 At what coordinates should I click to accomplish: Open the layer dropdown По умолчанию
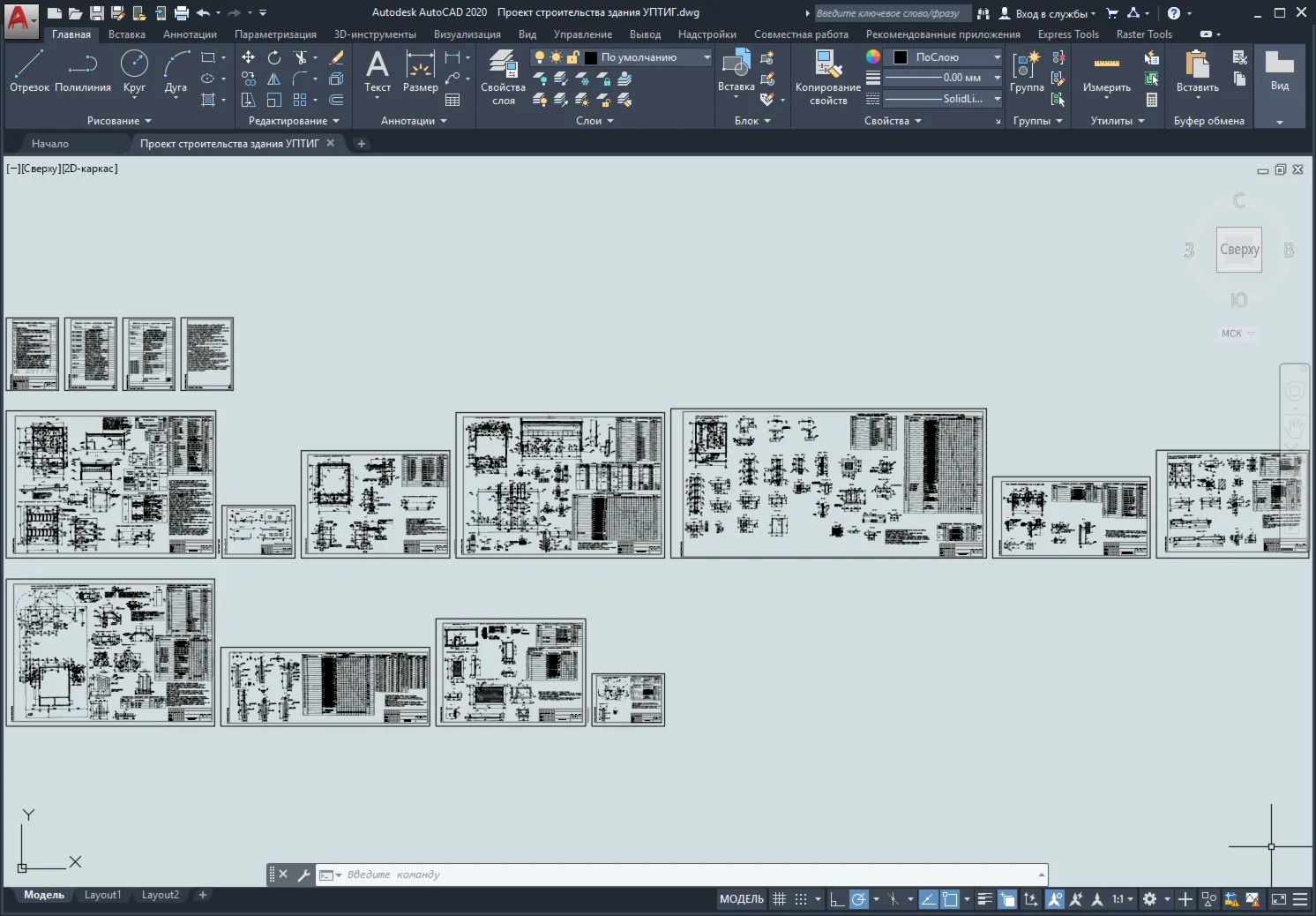tap(621, 57)
